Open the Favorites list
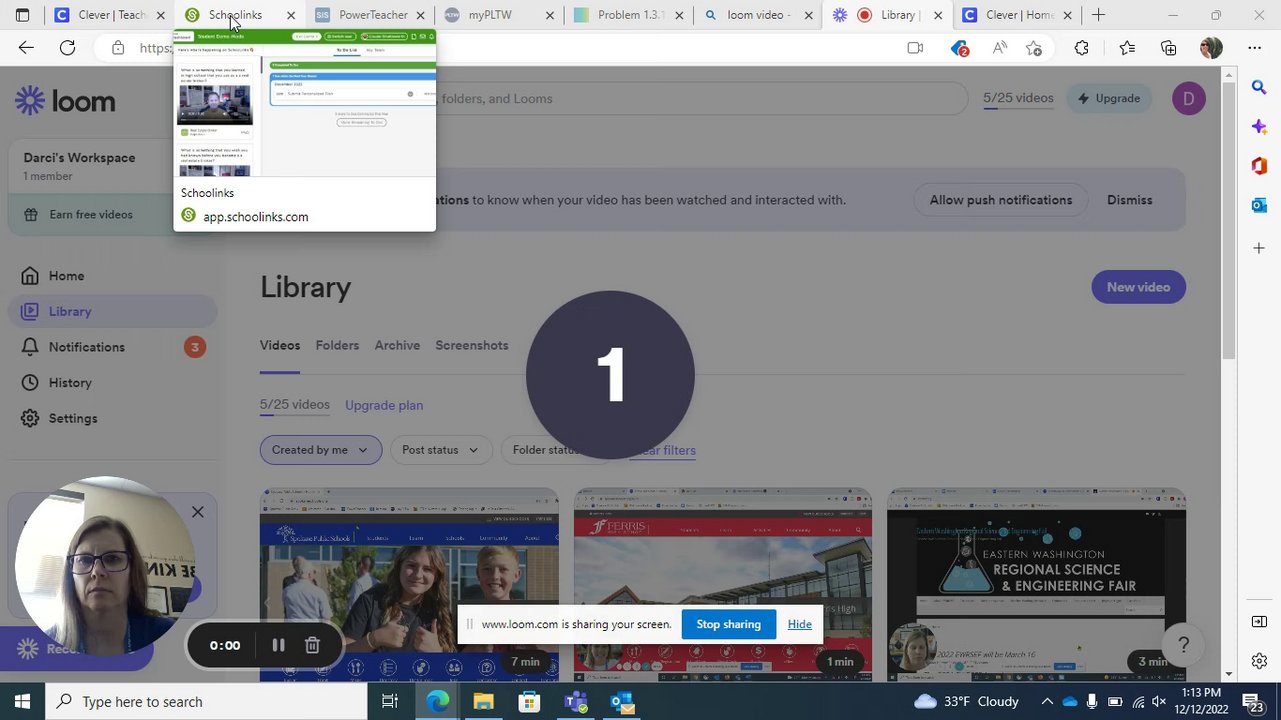This screenshot has height=720, width=1281. (x=1127, y=48)
